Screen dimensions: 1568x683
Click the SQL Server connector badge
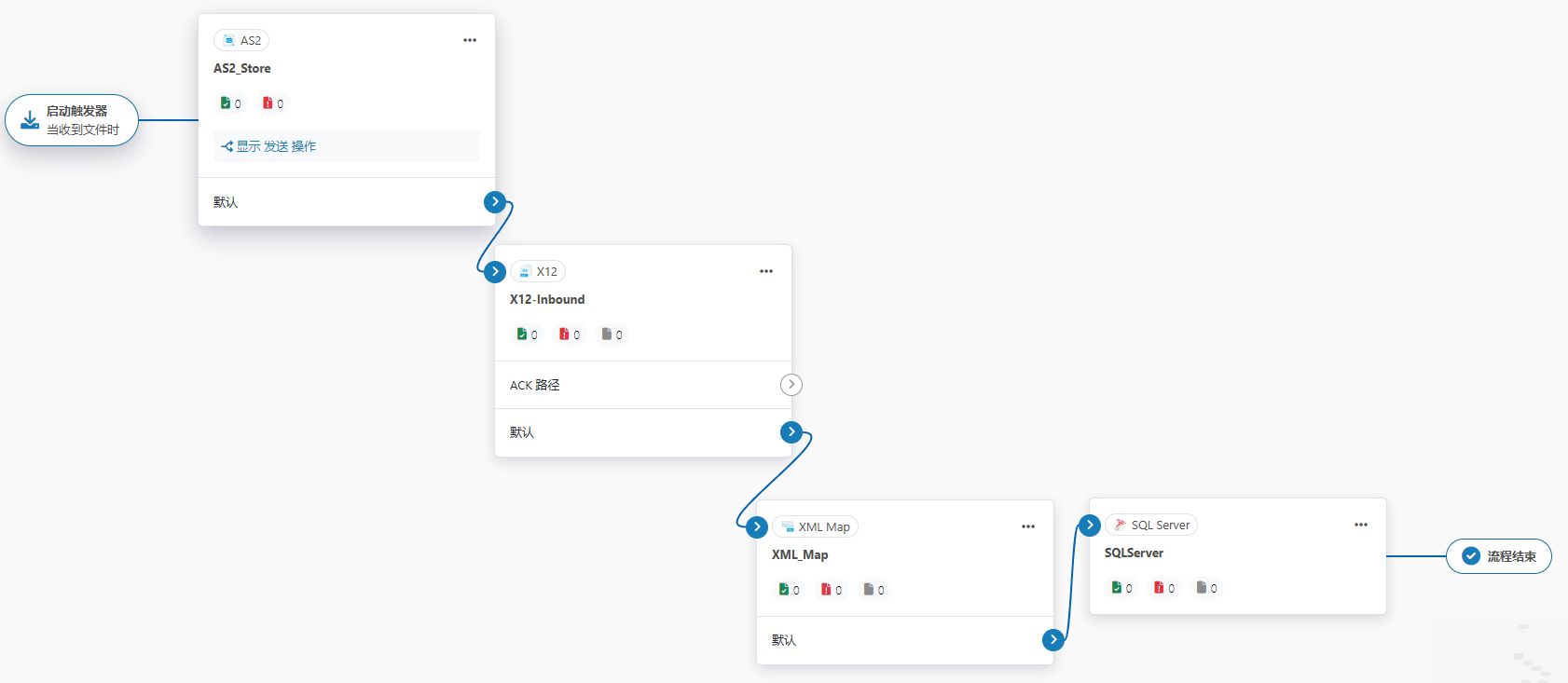1151,525
